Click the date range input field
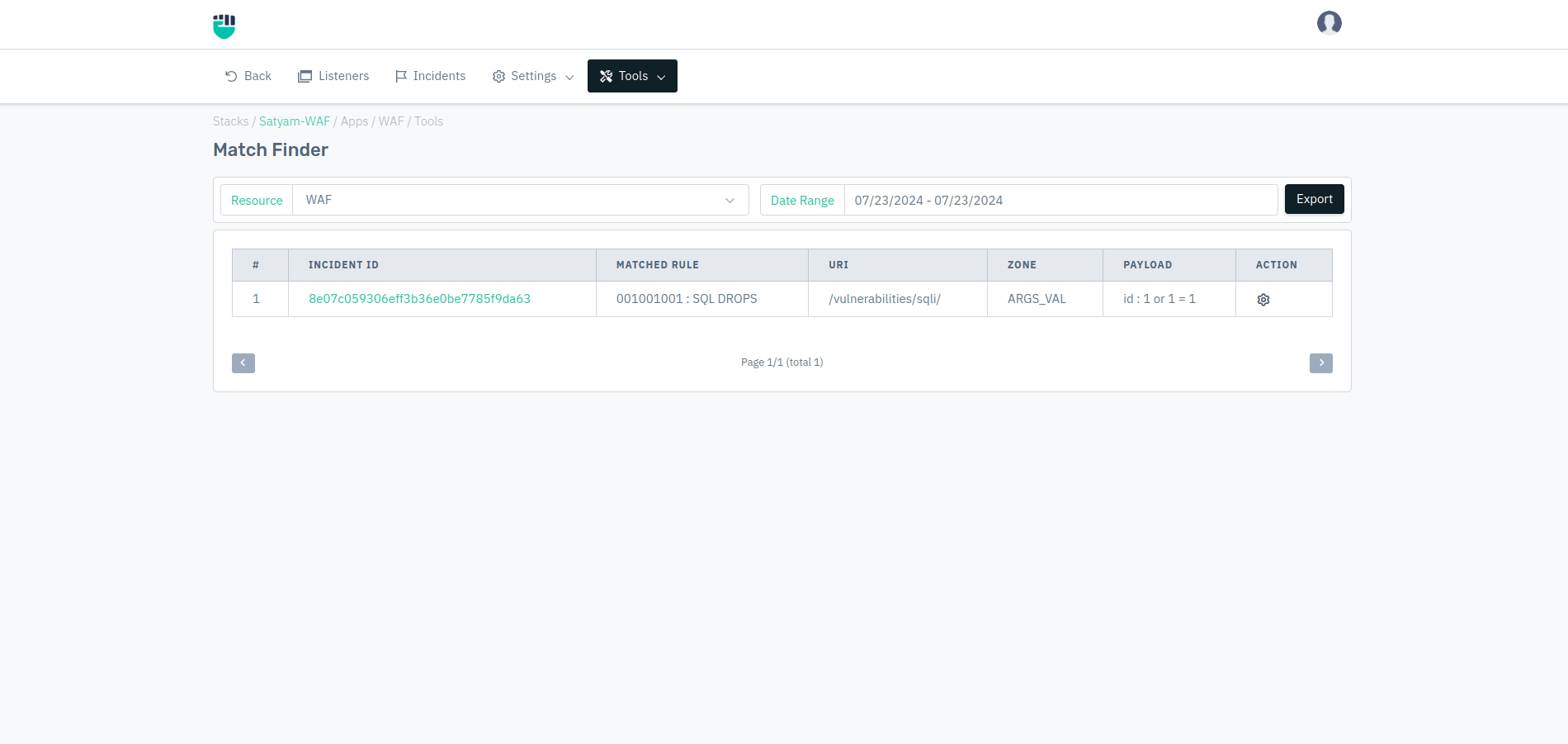 1061,200
